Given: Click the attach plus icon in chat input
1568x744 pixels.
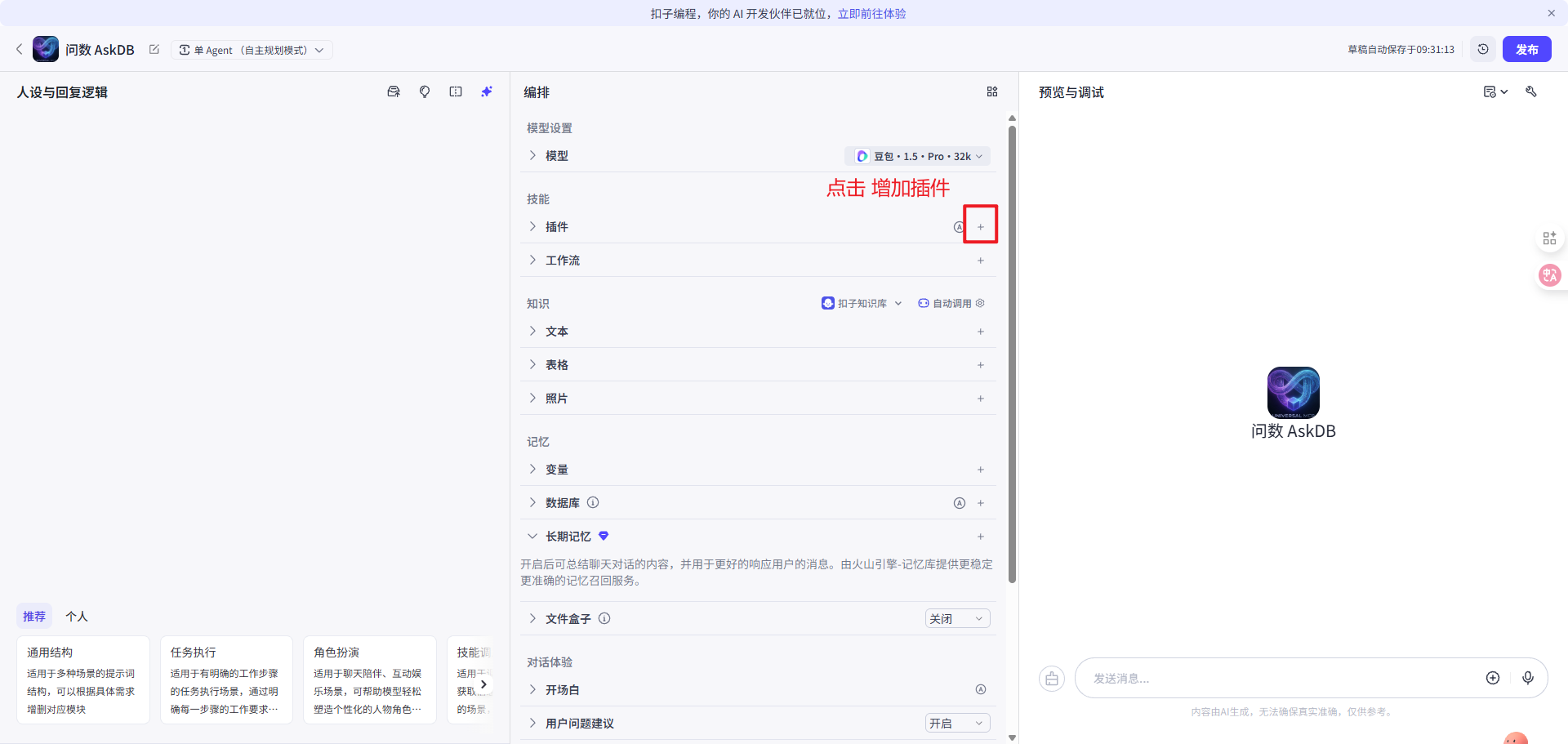Looking at the screenshot, I should point(1493,678).
